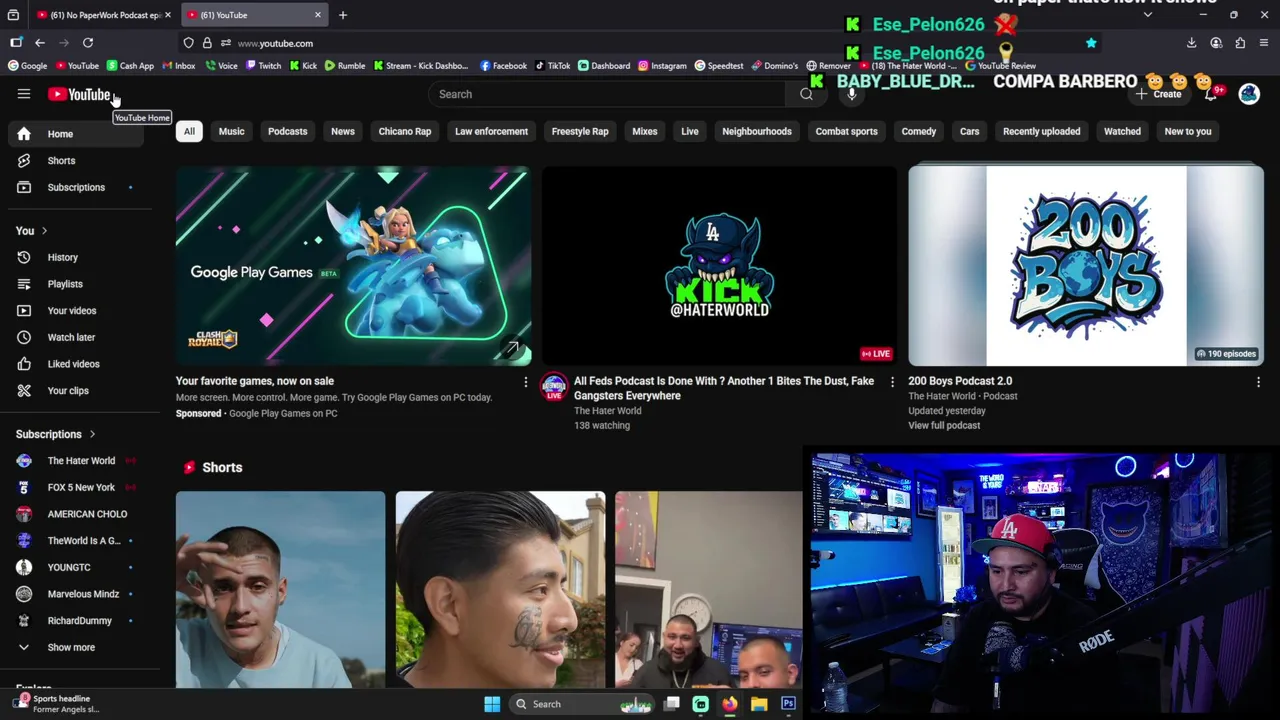1280x720 pixels.
Task: Select the Music filter chip
Action: coord(231,131)
